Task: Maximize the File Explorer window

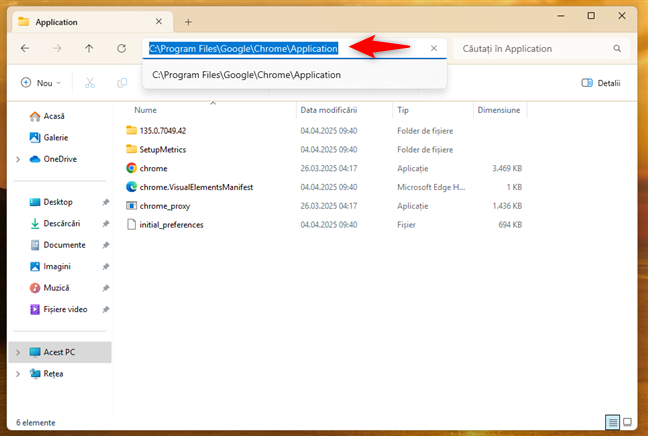Action: coord(591,16)
